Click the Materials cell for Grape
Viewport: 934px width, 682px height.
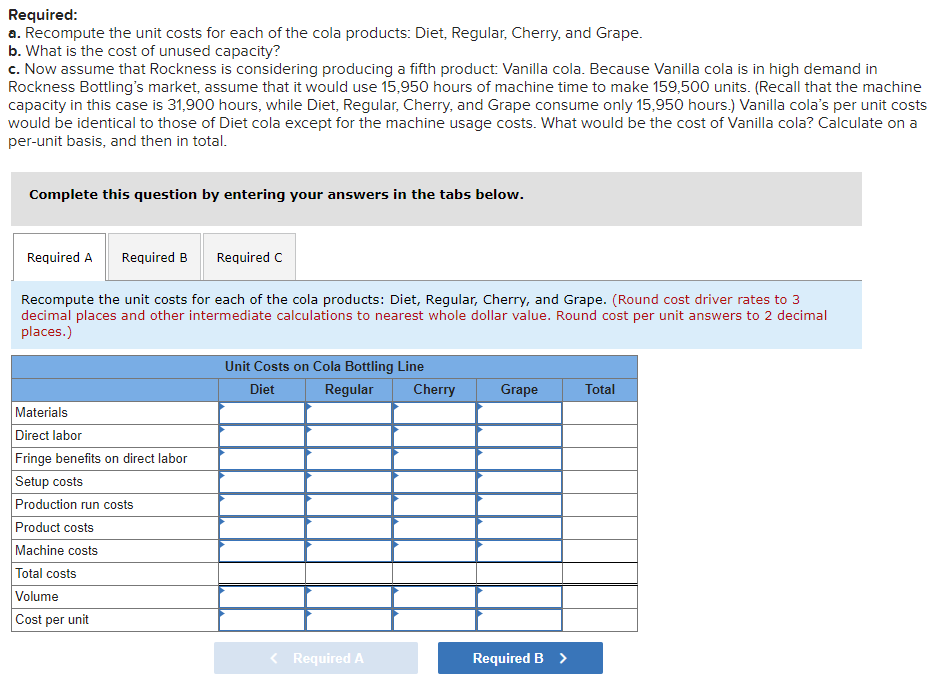coord(519,413)
